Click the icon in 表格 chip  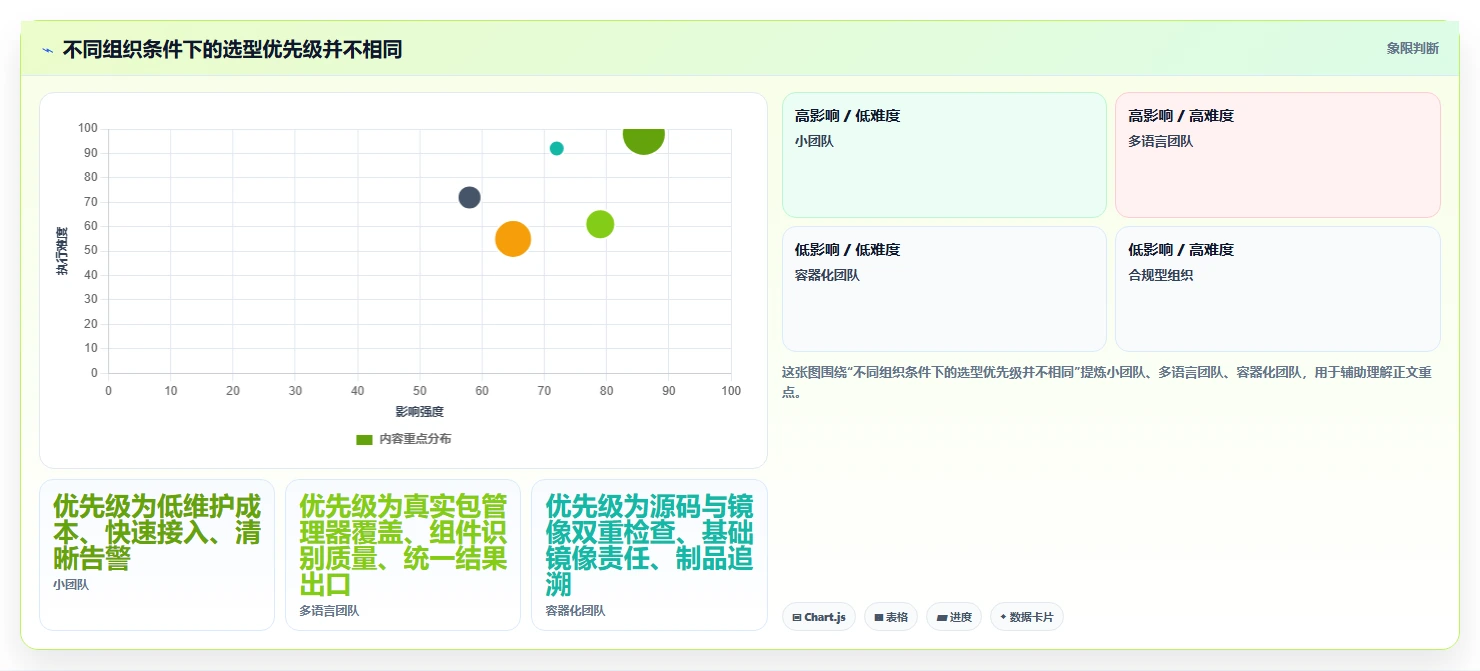(879, 618)
